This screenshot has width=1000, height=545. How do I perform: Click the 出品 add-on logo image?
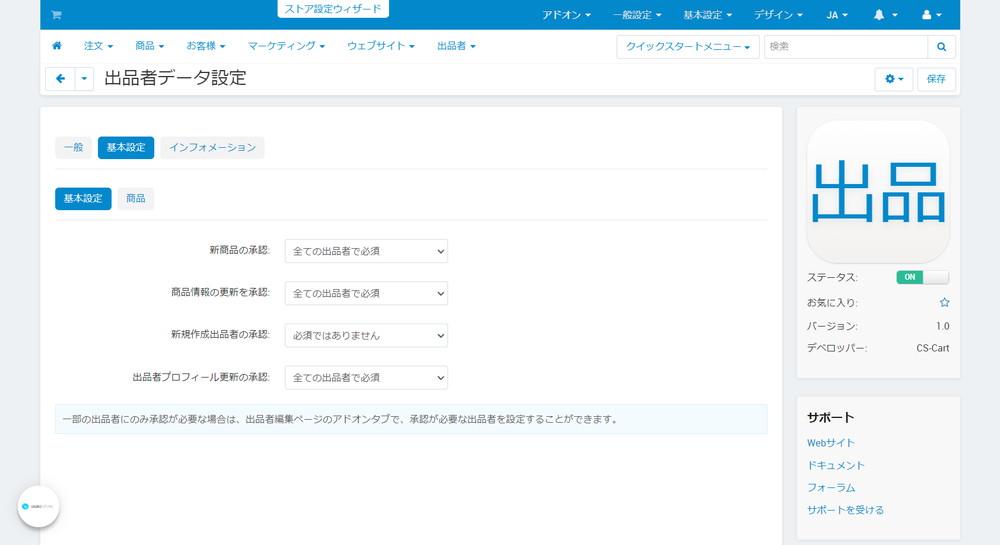pyautogui.click(x=878, y=192)
